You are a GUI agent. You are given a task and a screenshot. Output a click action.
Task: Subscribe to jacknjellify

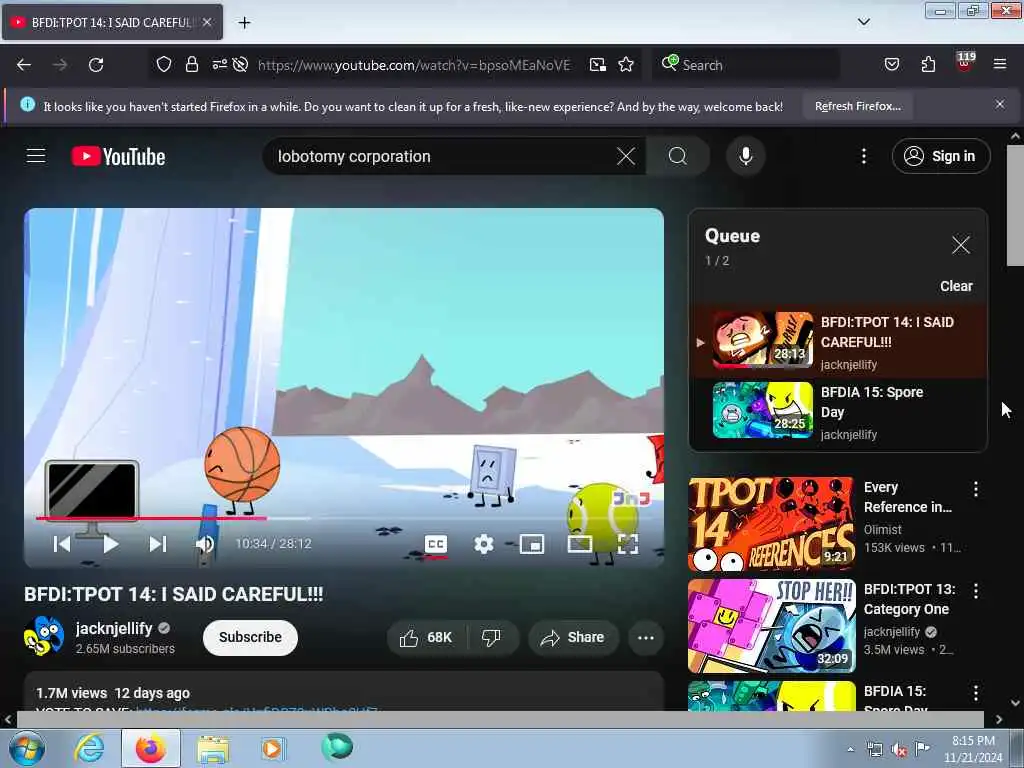[x=250, y=637]
